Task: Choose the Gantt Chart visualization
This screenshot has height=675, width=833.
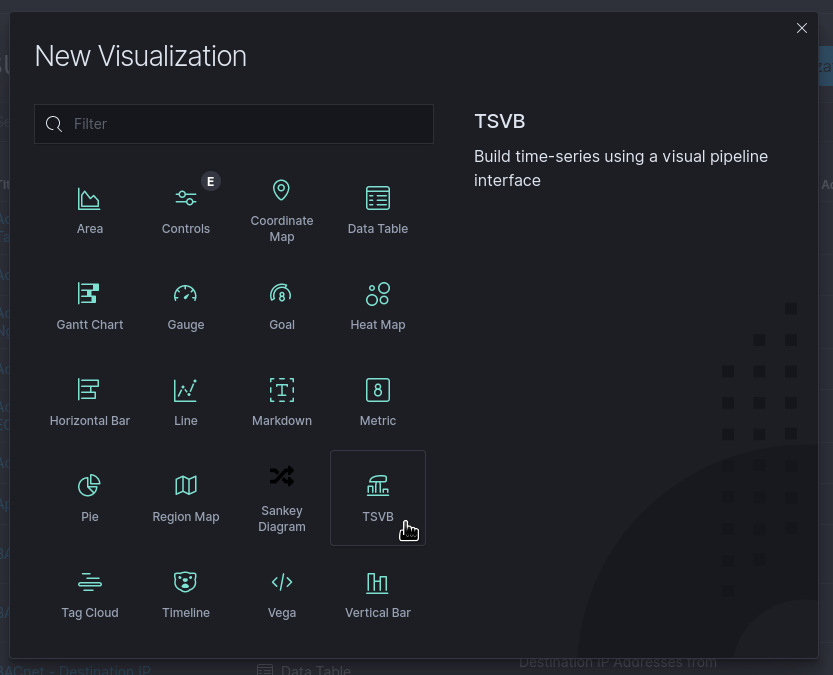Action: (x=90, y=303)
